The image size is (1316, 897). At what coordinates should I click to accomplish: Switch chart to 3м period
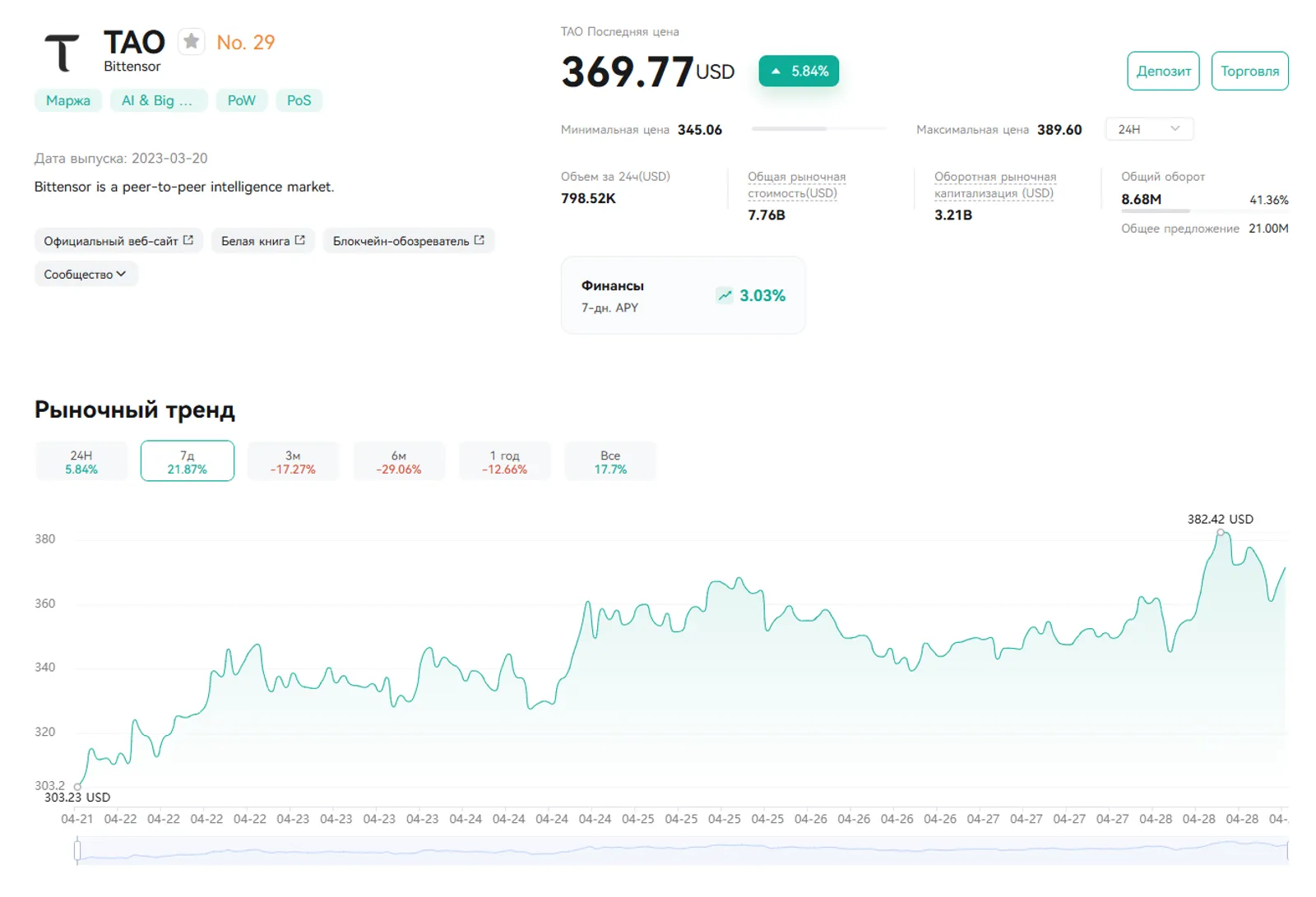(293, 461)
